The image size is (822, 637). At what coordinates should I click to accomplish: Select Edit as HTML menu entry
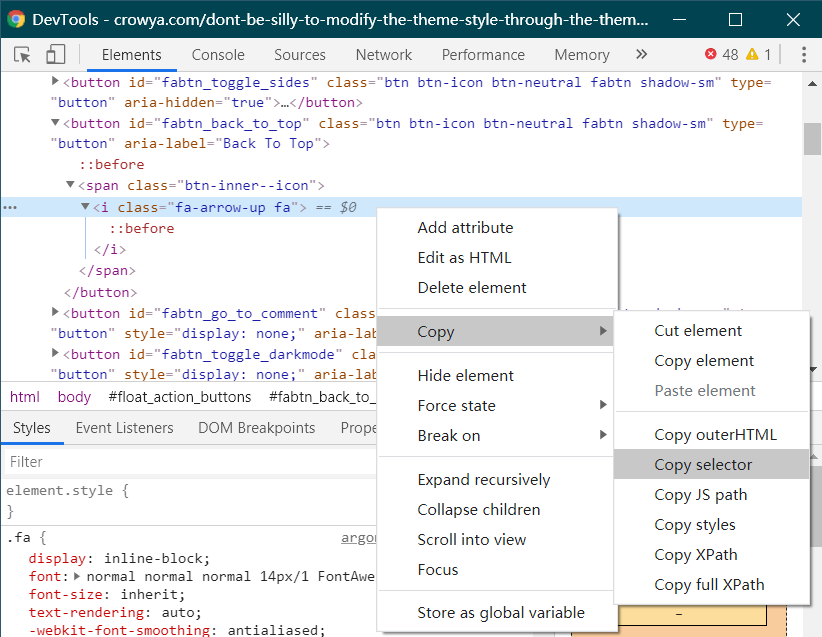[x=464, y=258]
